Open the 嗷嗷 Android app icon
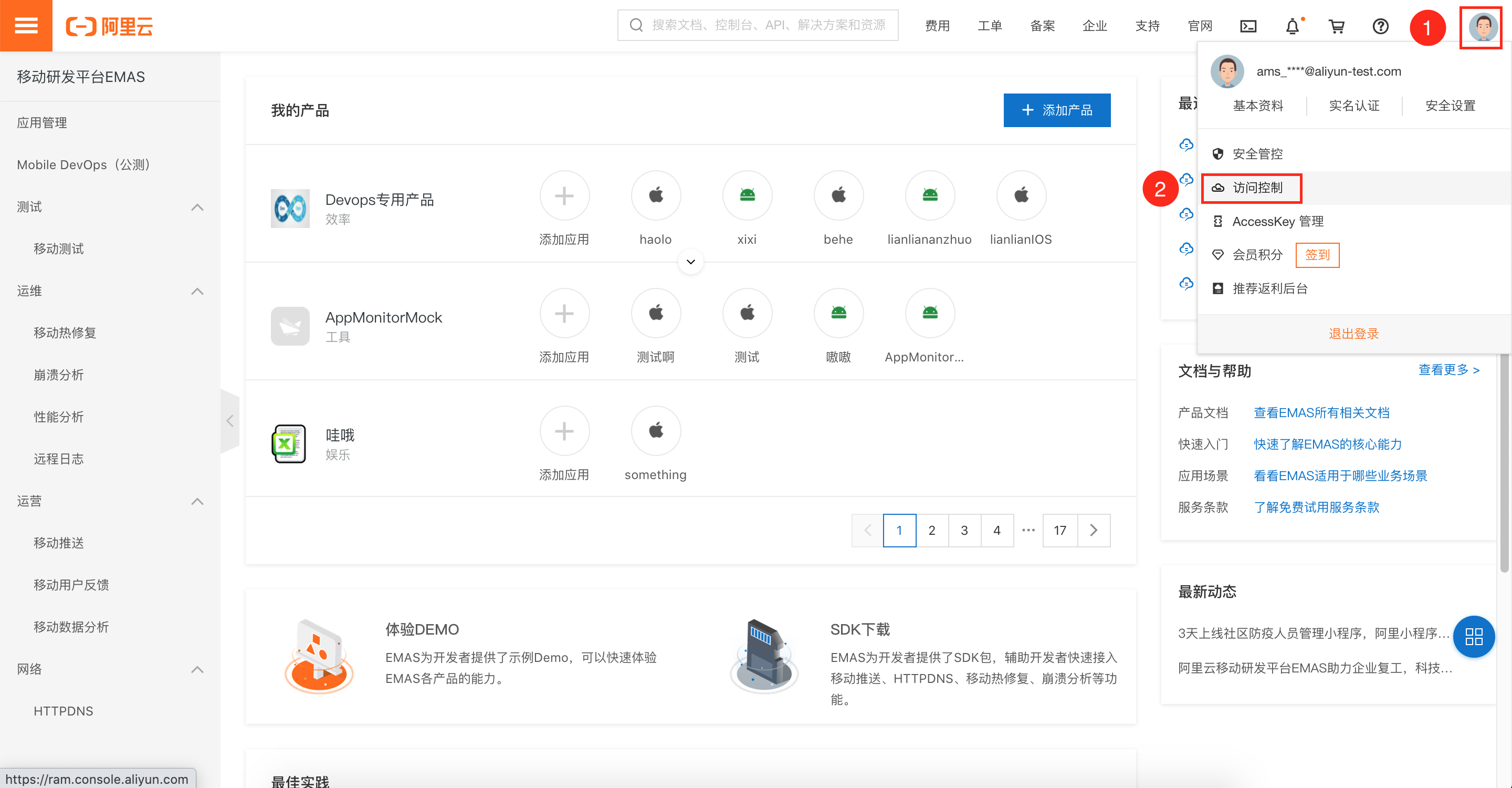Viewport: 1512px width, 788px height. pyautogui.click(x=838, y=313)
